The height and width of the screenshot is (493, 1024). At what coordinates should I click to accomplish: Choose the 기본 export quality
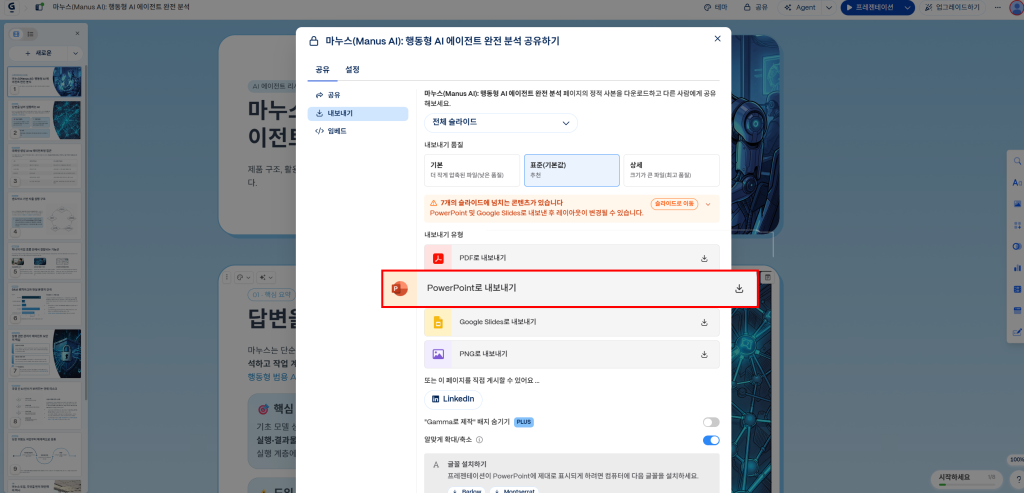pyautogui.click(x=472, y=170)
